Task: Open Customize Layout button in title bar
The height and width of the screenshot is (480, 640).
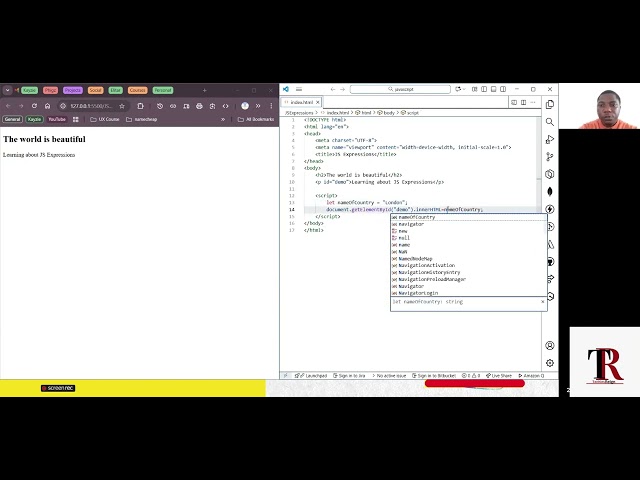Action: coord(474,89)
